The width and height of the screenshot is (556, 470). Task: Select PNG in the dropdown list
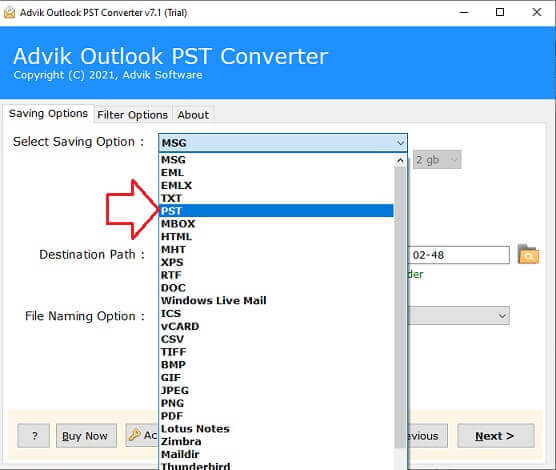coord(277,403)
